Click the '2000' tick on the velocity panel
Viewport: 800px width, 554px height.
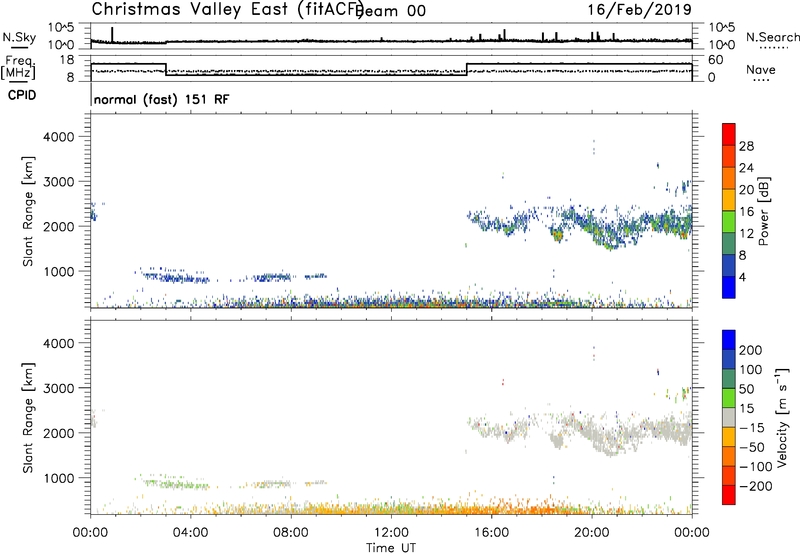58,433
